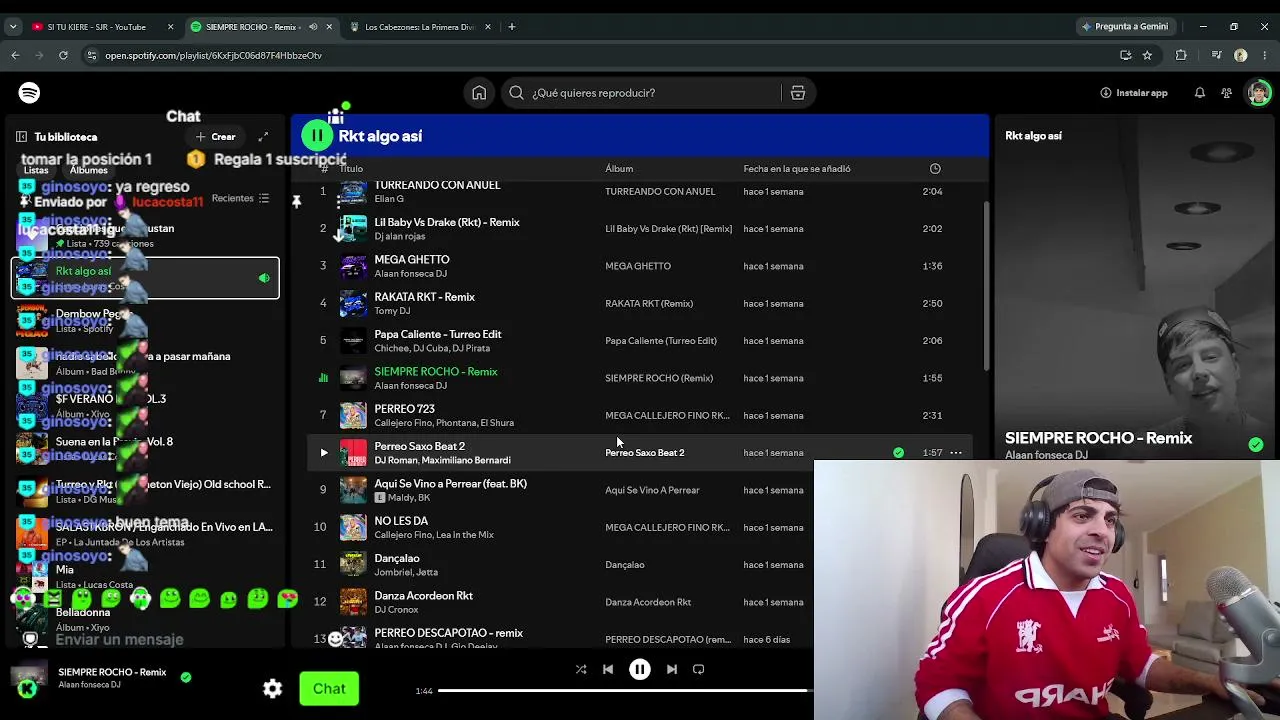Go to Spotify Home via house icon
1280x720 pixels.
coord(479,93)
